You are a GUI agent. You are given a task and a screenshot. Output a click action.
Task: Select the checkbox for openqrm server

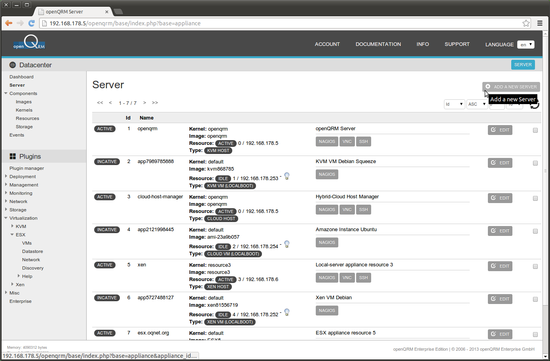[x=535, y=130]
